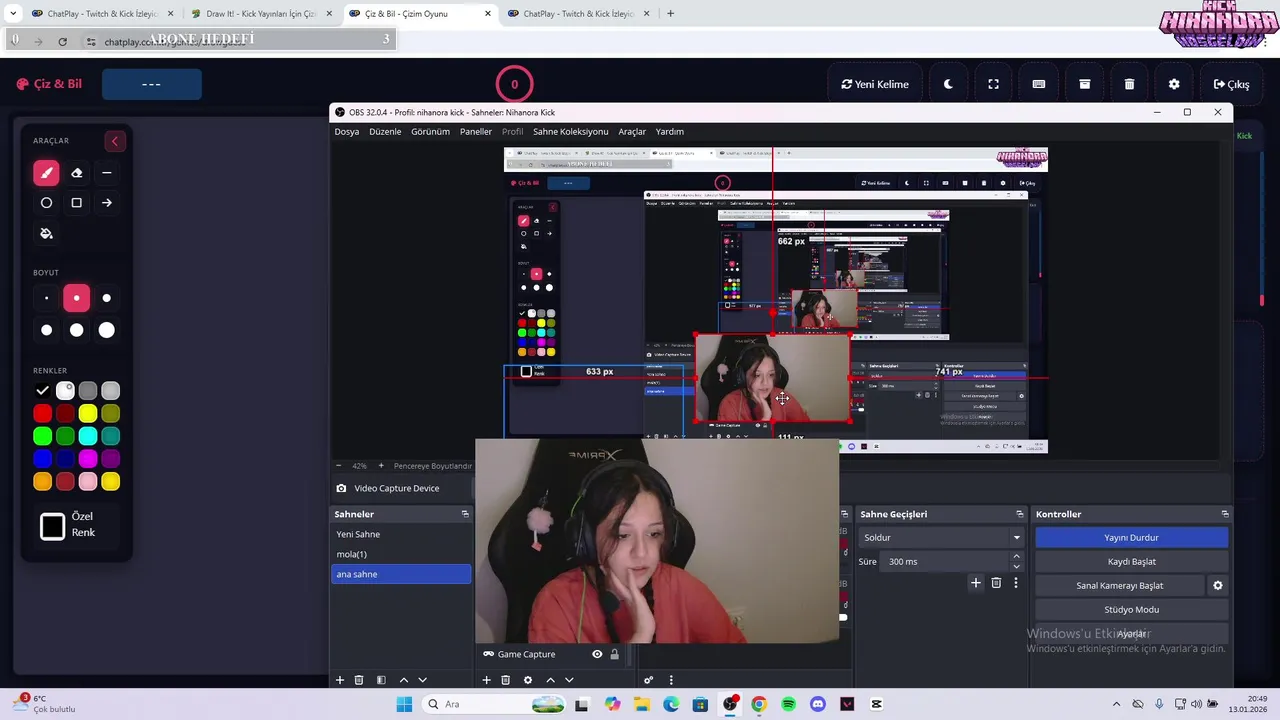Screen dimensions: 1280x720
Task: Select the rectangle shape tool
Action: [x=77, y=203]
